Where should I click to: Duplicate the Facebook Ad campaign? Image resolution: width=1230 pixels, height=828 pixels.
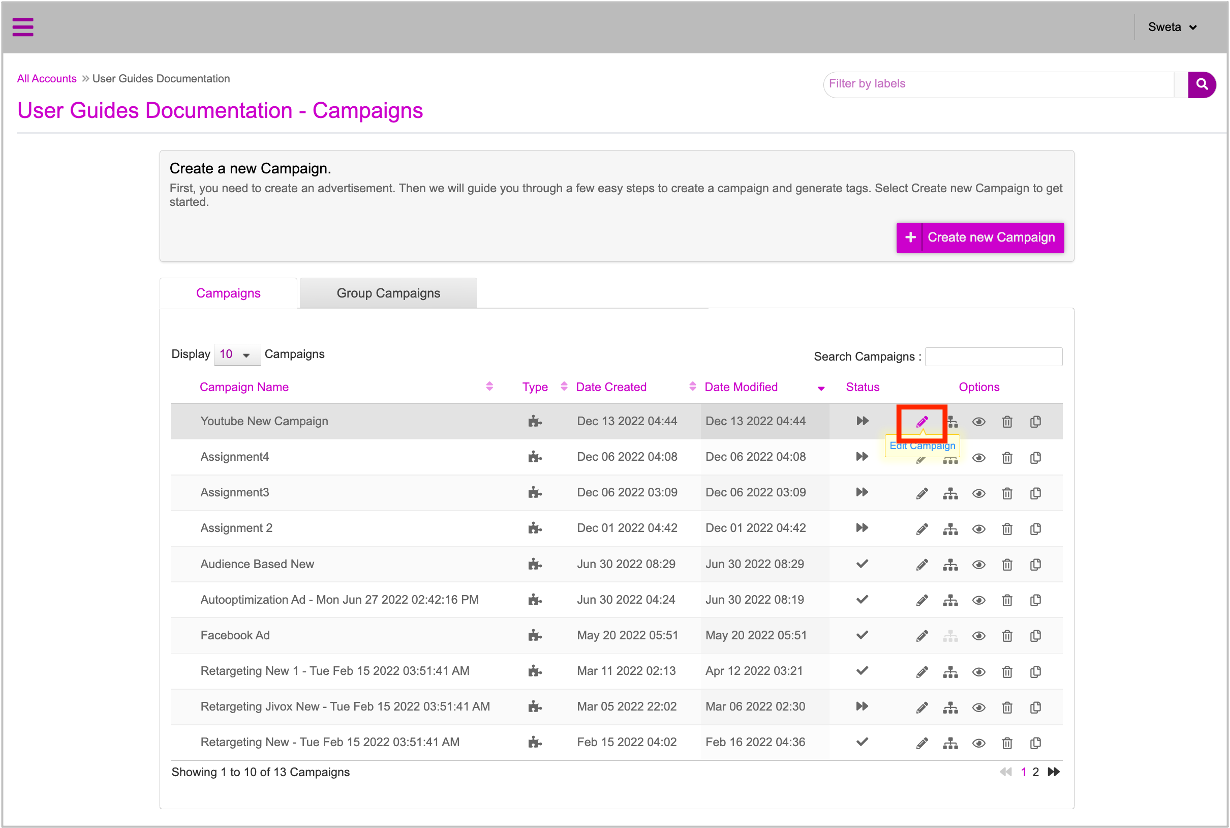click(x=1035, y=636)
